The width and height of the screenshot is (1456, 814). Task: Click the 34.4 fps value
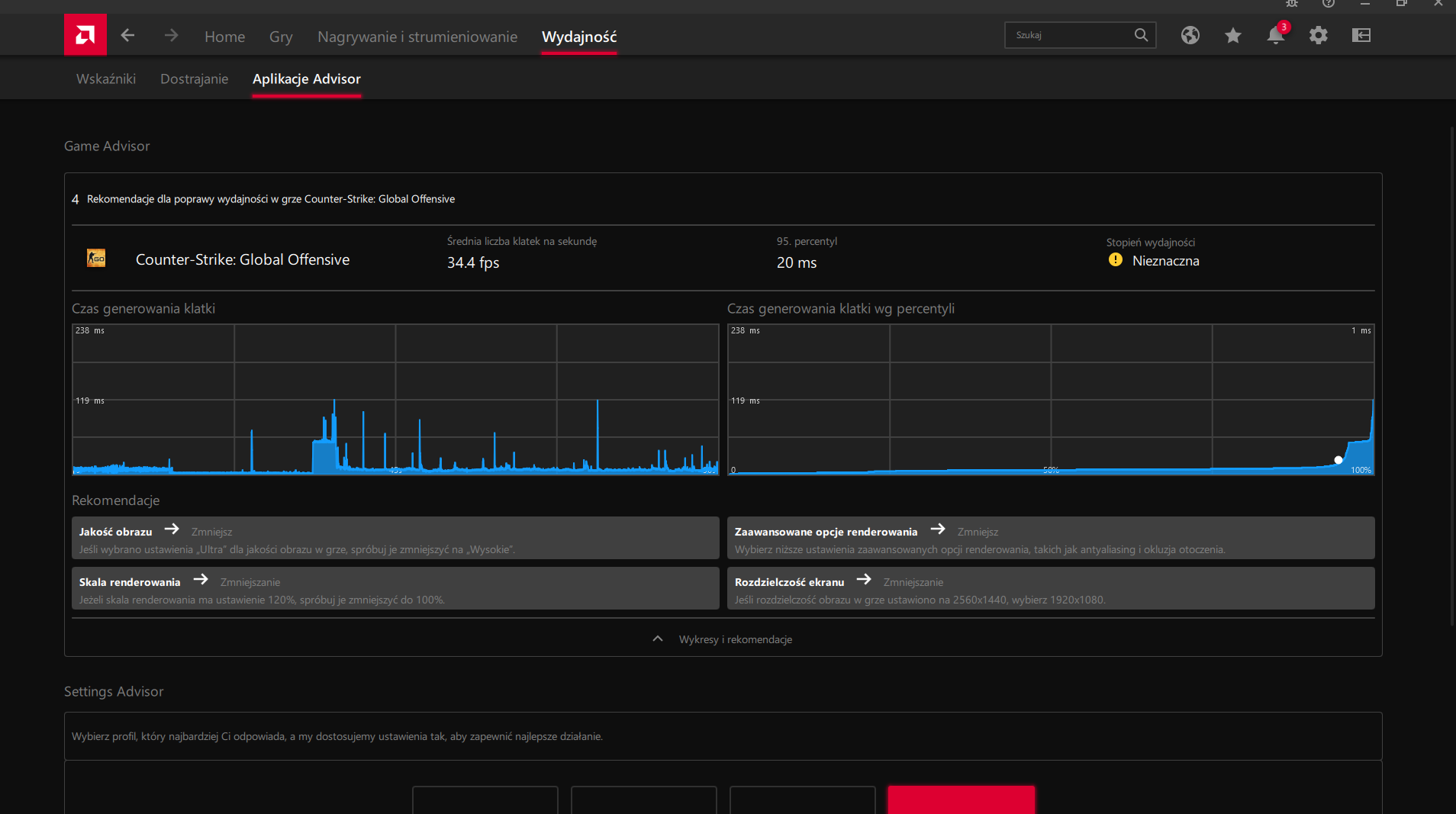click(473, 262)
